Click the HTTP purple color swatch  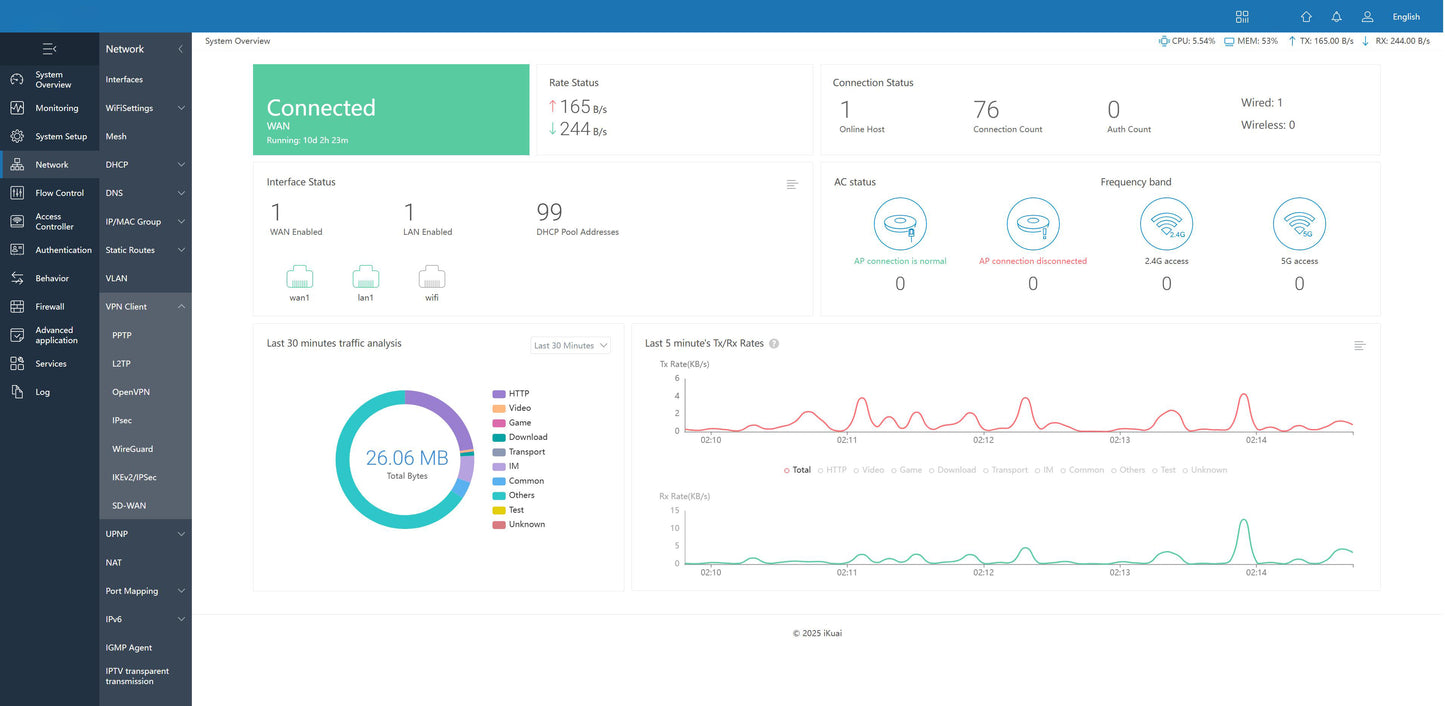[499, 394]
